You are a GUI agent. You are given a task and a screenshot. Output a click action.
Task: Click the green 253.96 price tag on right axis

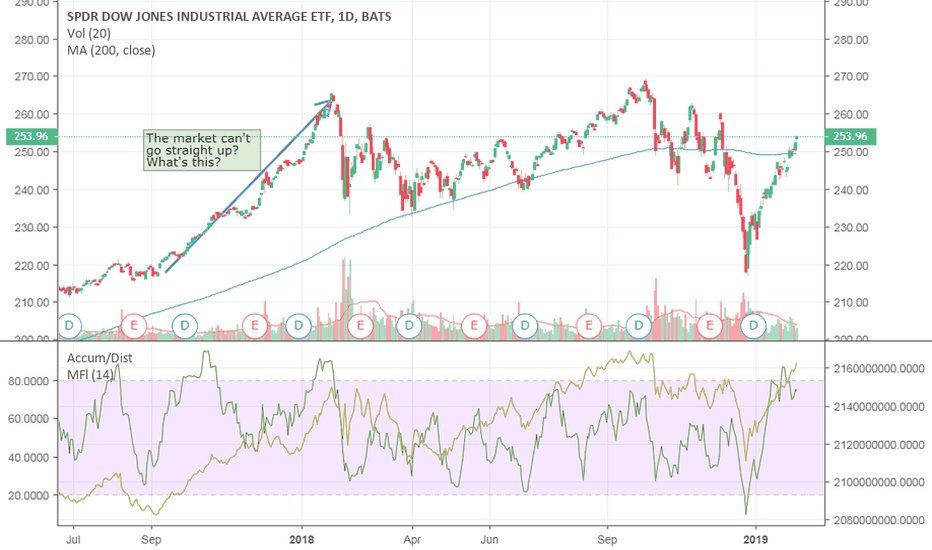pos(850,136)
